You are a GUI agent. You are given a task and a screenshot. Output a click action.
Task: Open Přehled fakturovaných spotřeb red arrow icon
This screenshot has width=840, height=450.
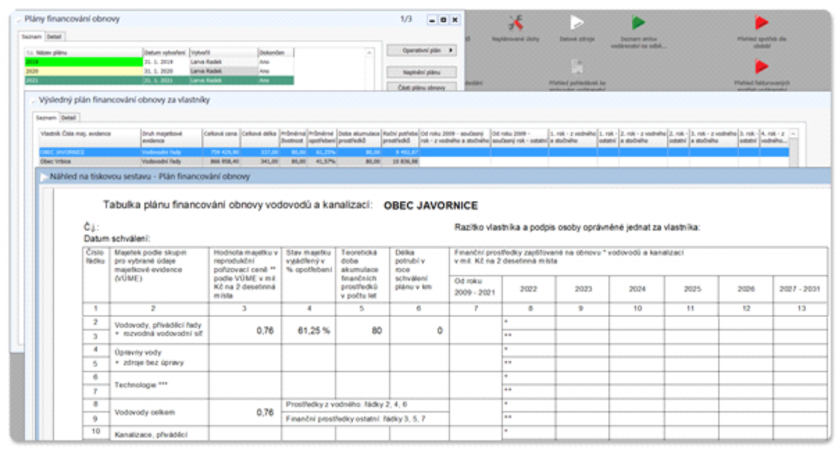761,67
